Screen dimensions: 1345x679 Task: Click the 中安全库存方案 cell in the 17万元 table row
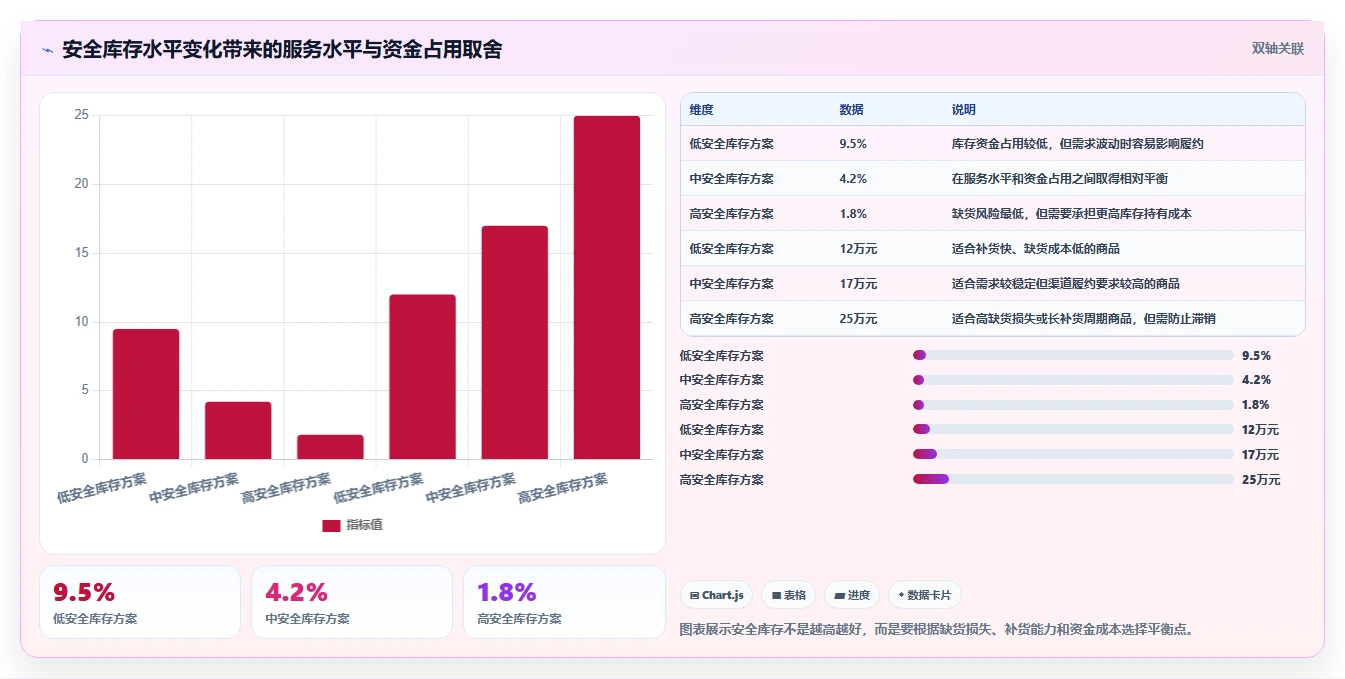click(x=731, y=284)
